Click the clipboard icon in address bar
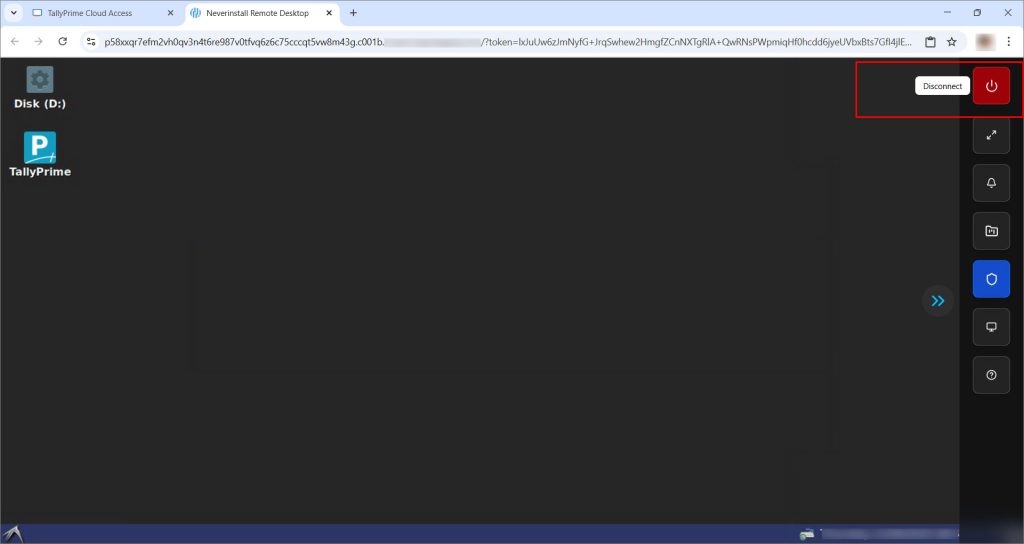1024x544 pixels. click(930, 42)
